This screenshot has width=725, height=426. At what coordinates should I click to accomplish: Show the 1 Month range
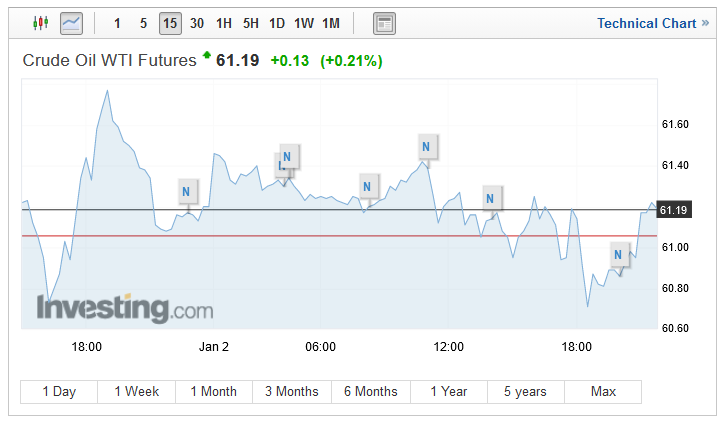pyautogui.click(x=214, y=392)
